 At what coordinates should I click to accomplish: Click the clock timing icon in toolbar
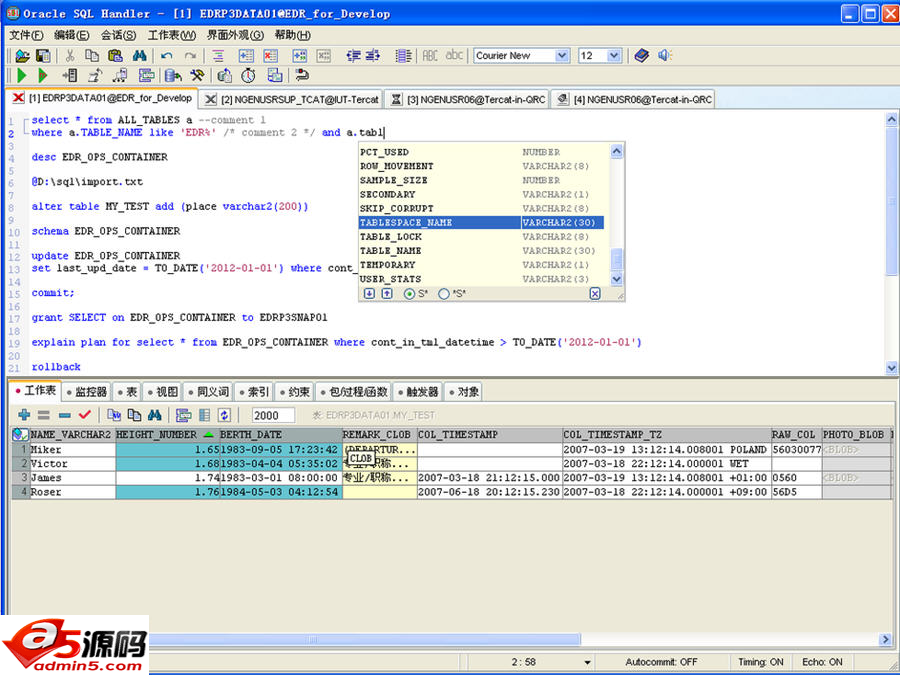tap(248, 76)
